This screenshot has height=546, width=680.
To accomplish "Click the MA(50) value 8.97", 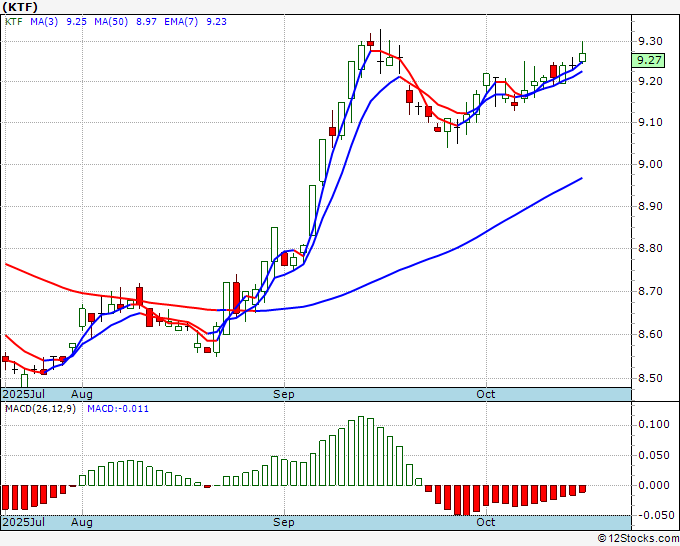I will point(146,22).
